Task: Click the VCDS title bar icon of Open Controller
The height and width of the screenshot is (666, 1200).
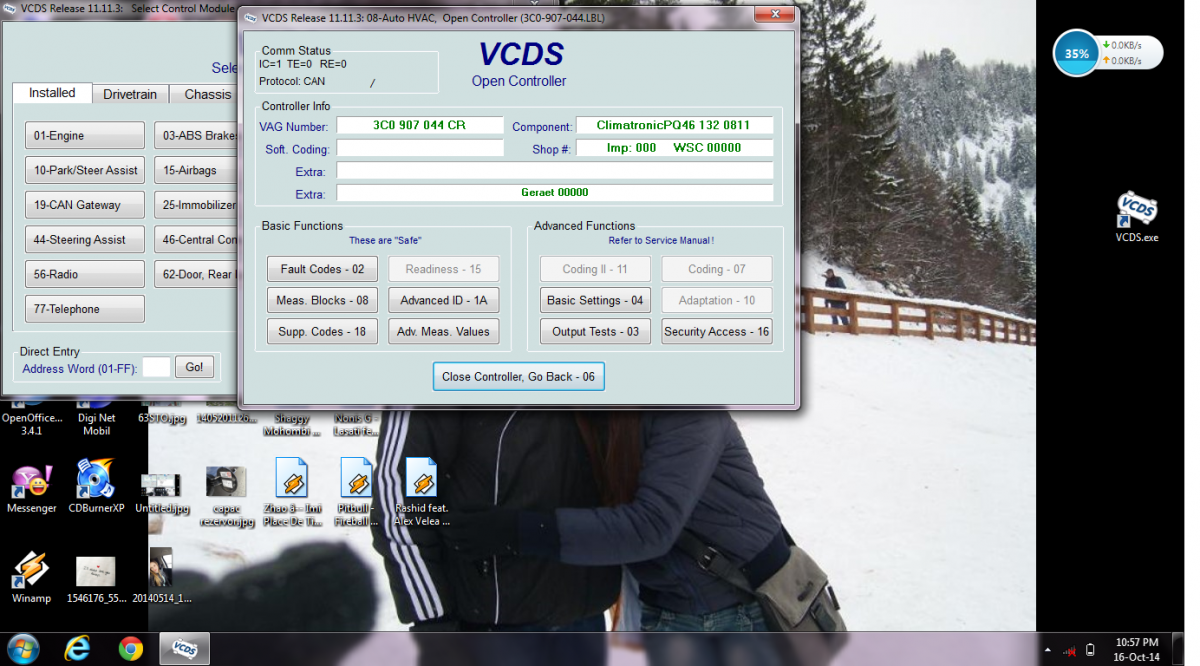Action: pos(251,18)
